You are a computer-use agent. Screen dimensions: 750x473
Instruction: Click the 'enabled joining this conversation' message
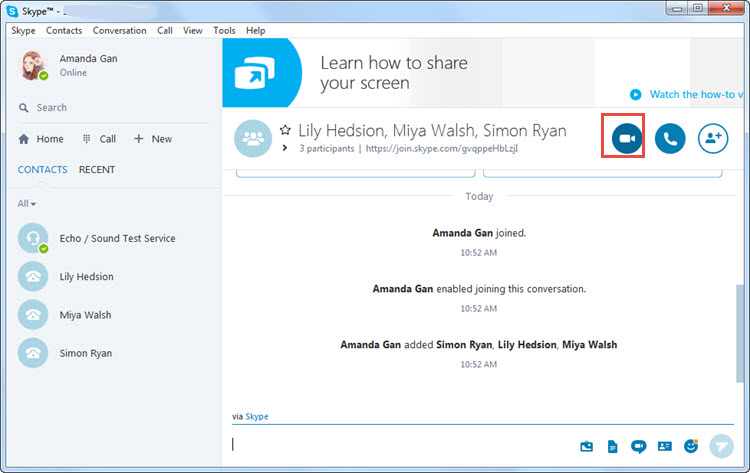pos(479,289)
